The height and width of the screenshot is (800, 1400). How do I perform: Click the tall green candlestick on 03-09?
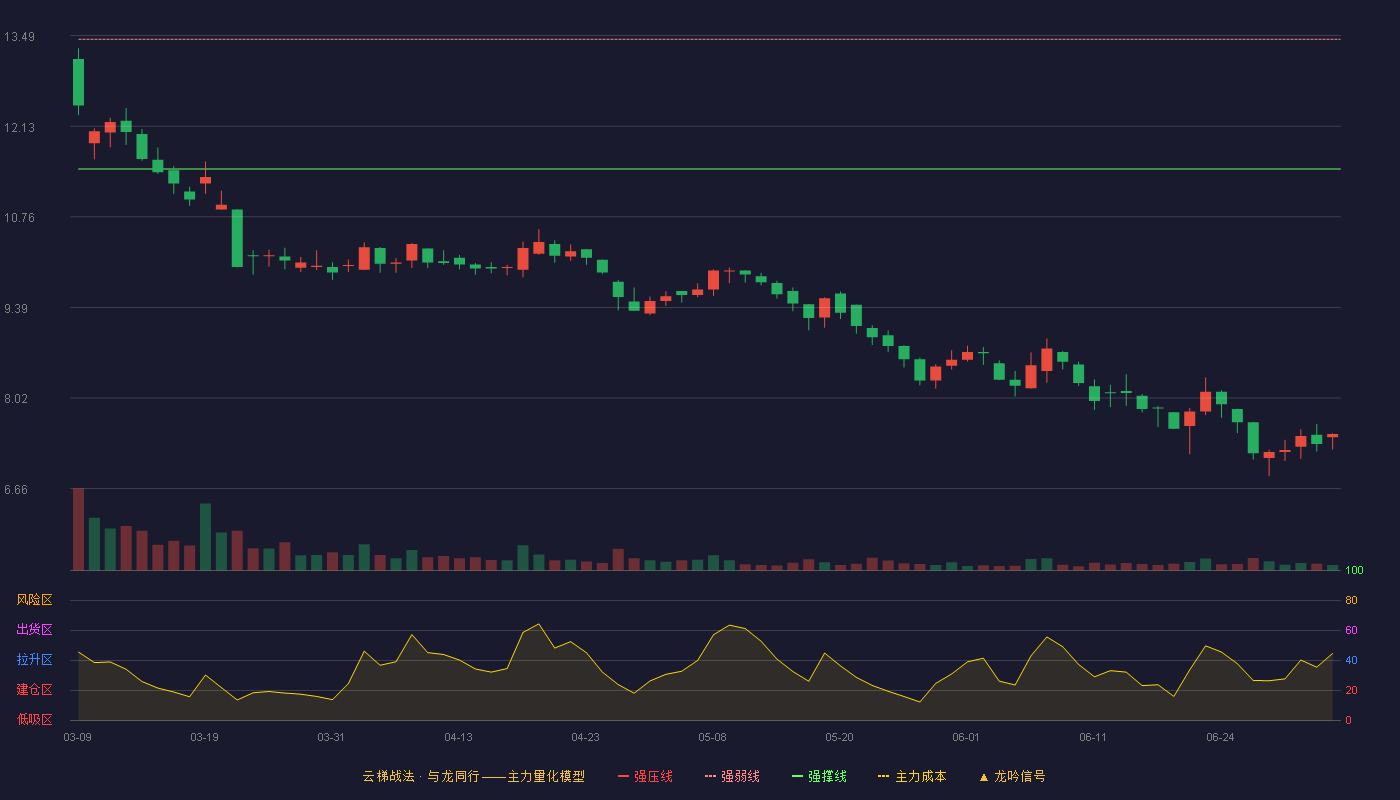[x=78, y=82]
